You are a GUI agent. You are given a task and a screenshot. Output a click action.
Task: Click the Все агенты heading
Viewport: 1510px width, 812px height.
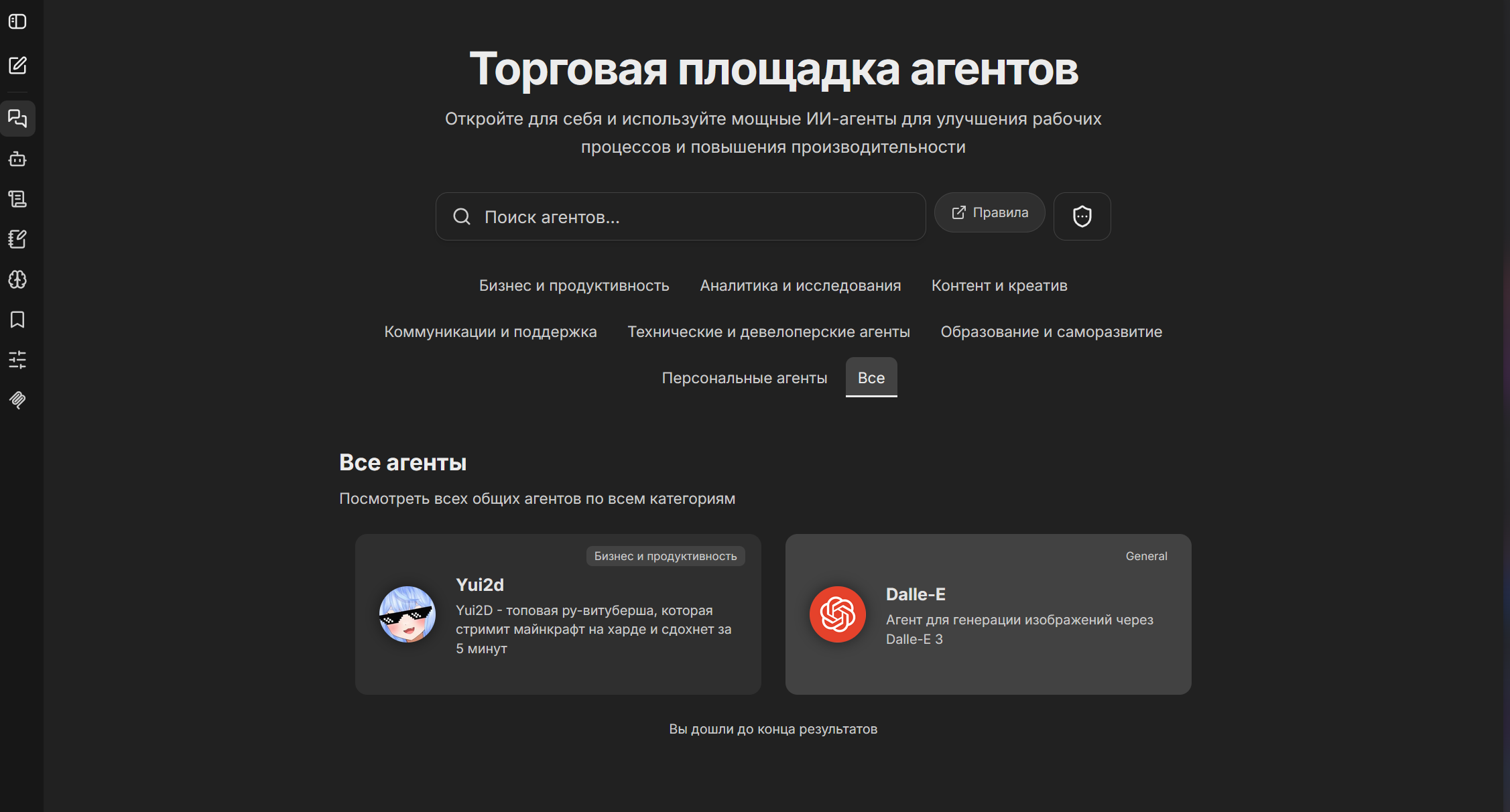pyautogui.click(x=403, y=462)
